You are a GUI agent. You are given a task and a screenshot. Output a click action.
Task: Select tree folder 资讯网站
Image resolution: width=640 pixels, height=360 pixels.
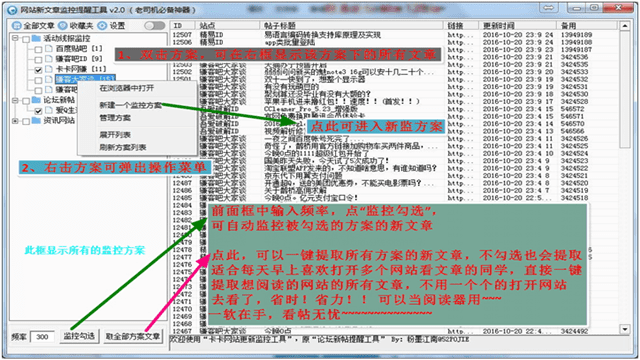coord(59,120)
